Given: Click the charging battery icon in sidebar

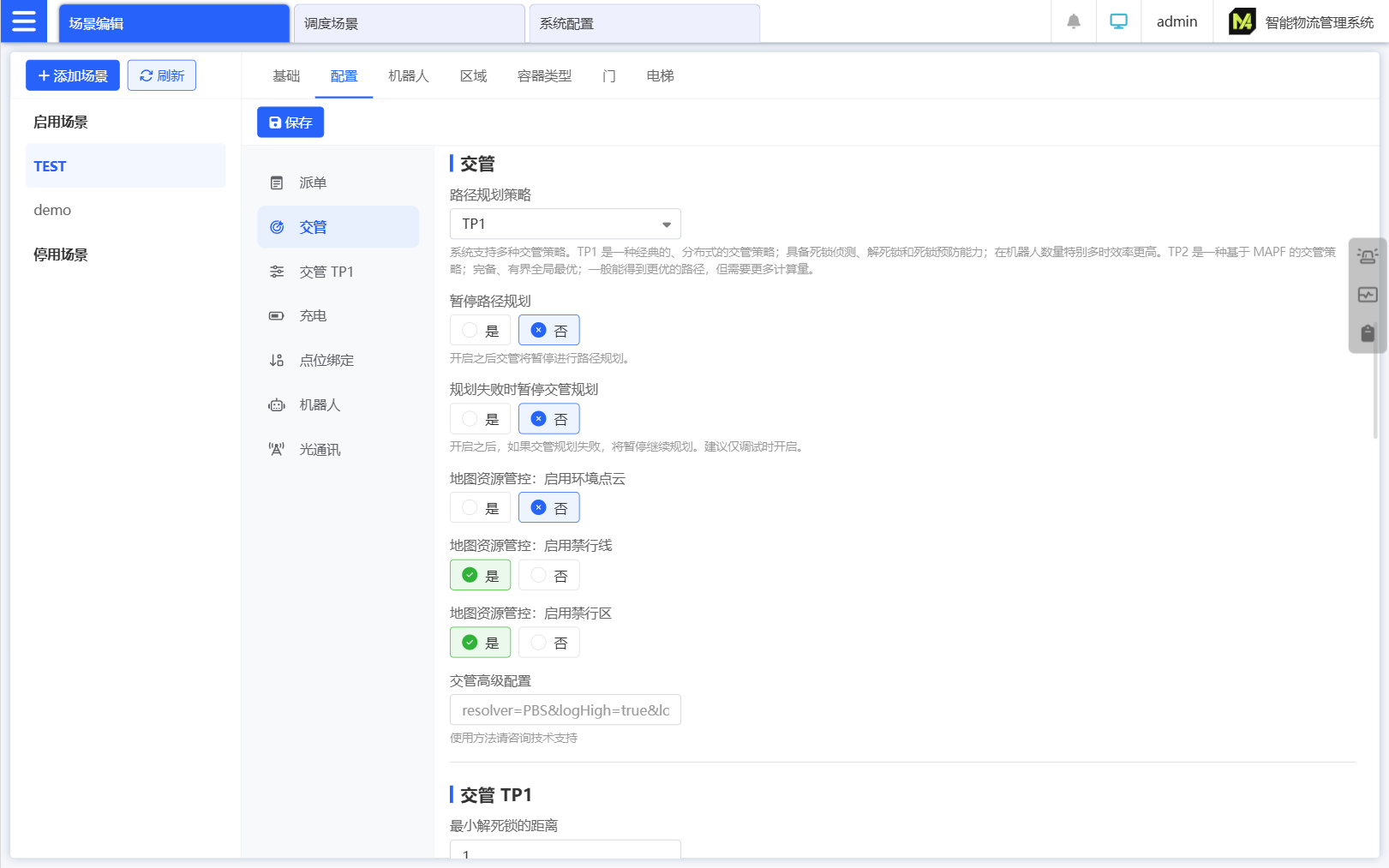Looking at the screenshot, I should tap(277, 316).
